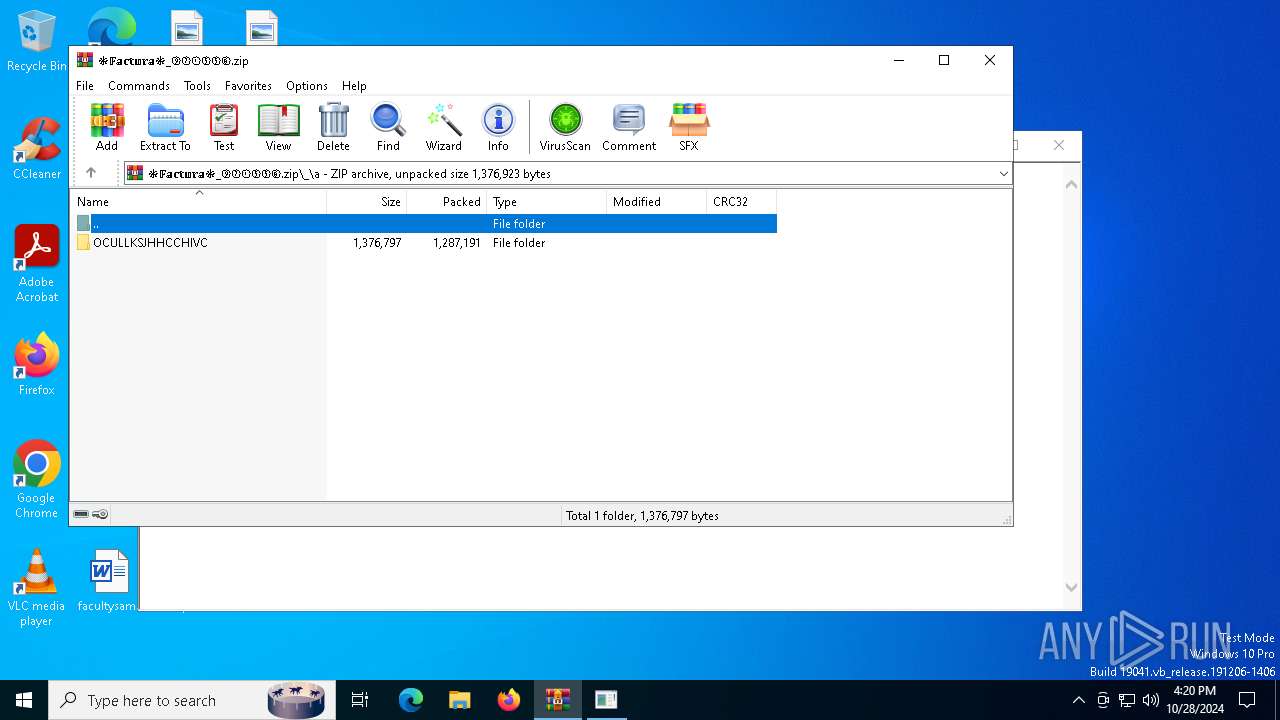The width and height of the screenshot is (1280, 720).
Task: Open the Commands menu
Action: coord(139,86)
